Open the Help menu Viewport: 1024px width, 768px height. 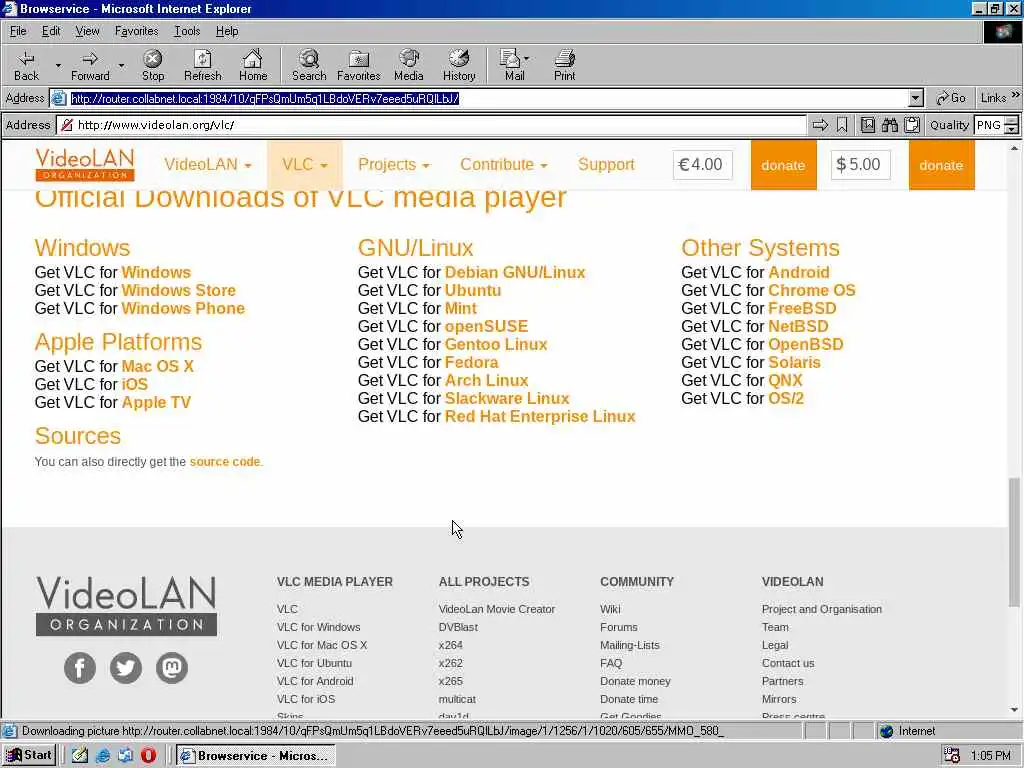(x=227, y=31)
